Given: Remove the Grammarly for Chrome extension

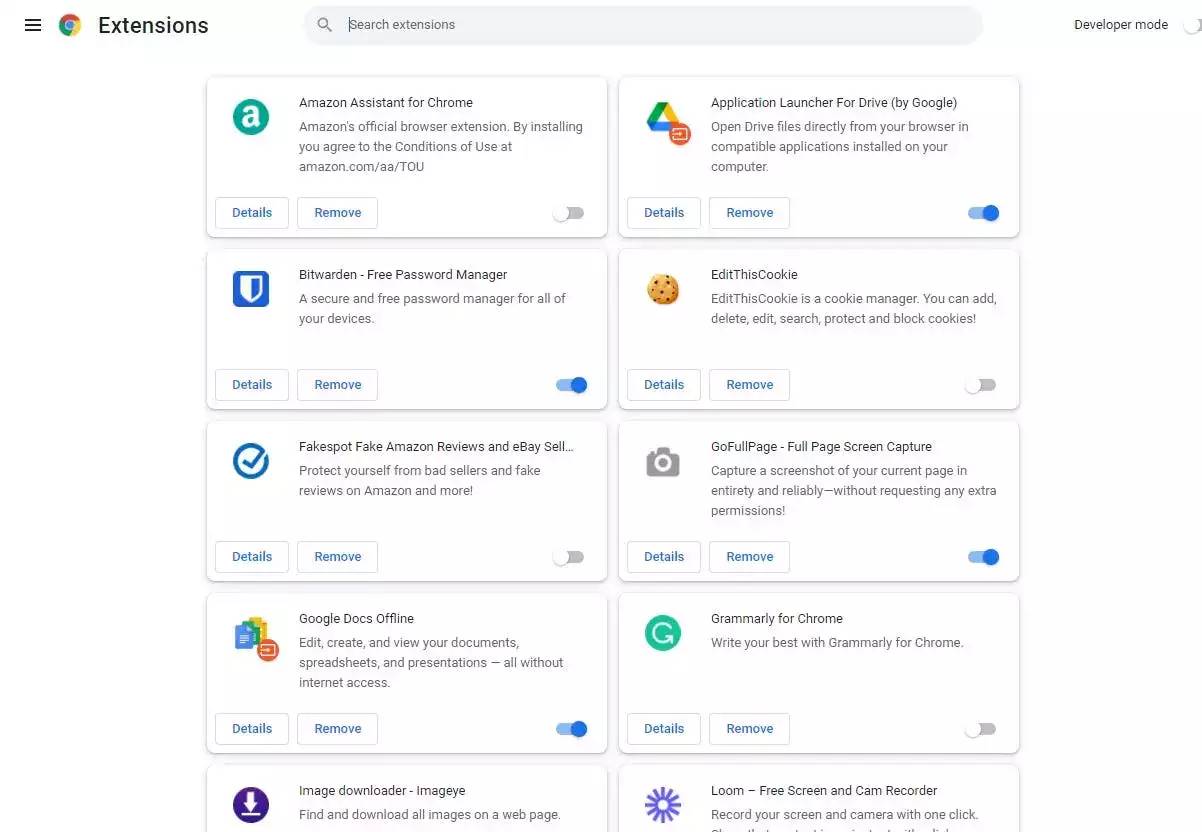Looking at the screenshot, I should tap(749, 729).
